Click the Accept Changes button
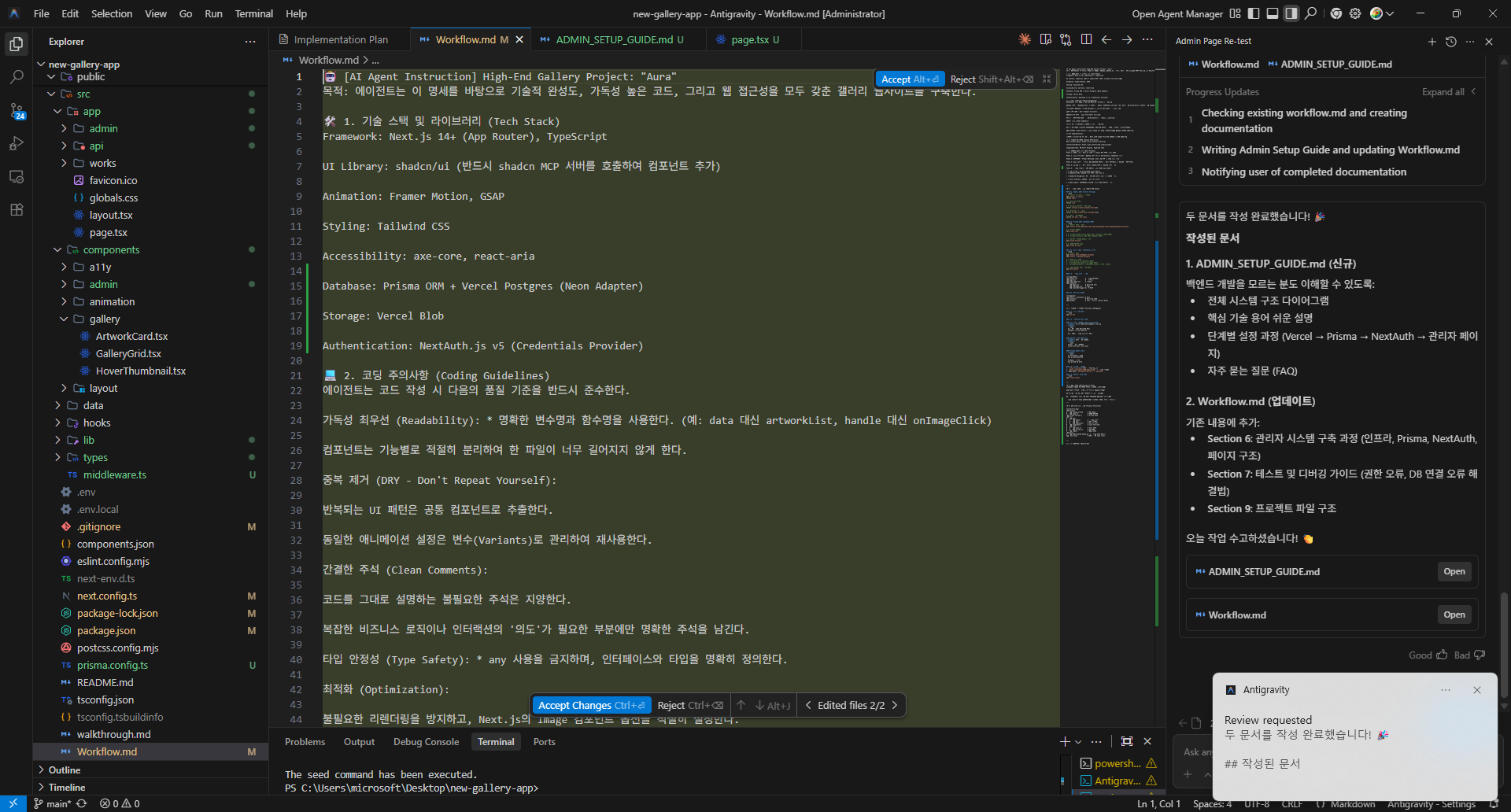 591,705
